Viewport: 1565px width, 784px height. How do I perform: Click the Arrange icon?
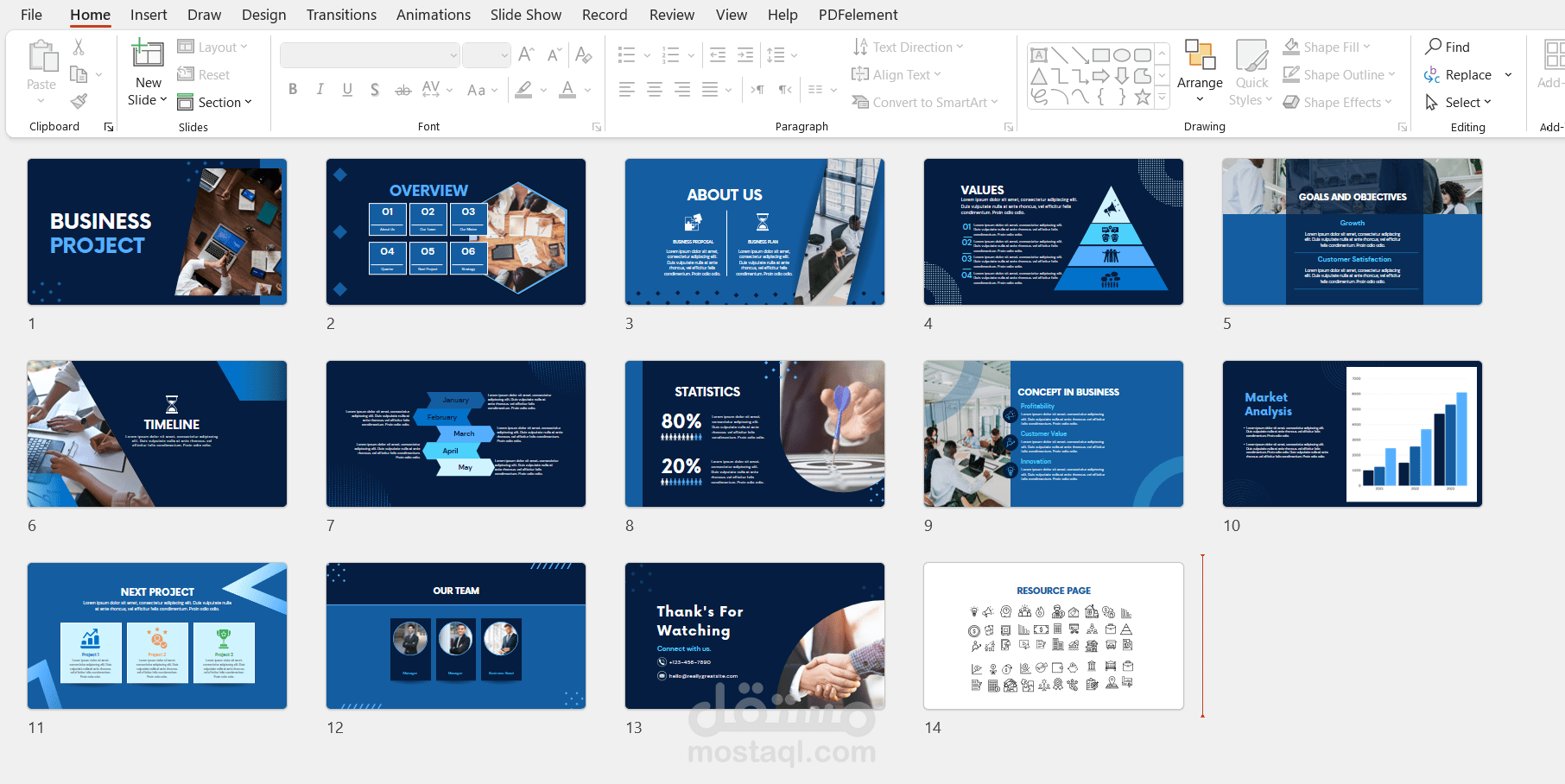tap(1200, 54)
